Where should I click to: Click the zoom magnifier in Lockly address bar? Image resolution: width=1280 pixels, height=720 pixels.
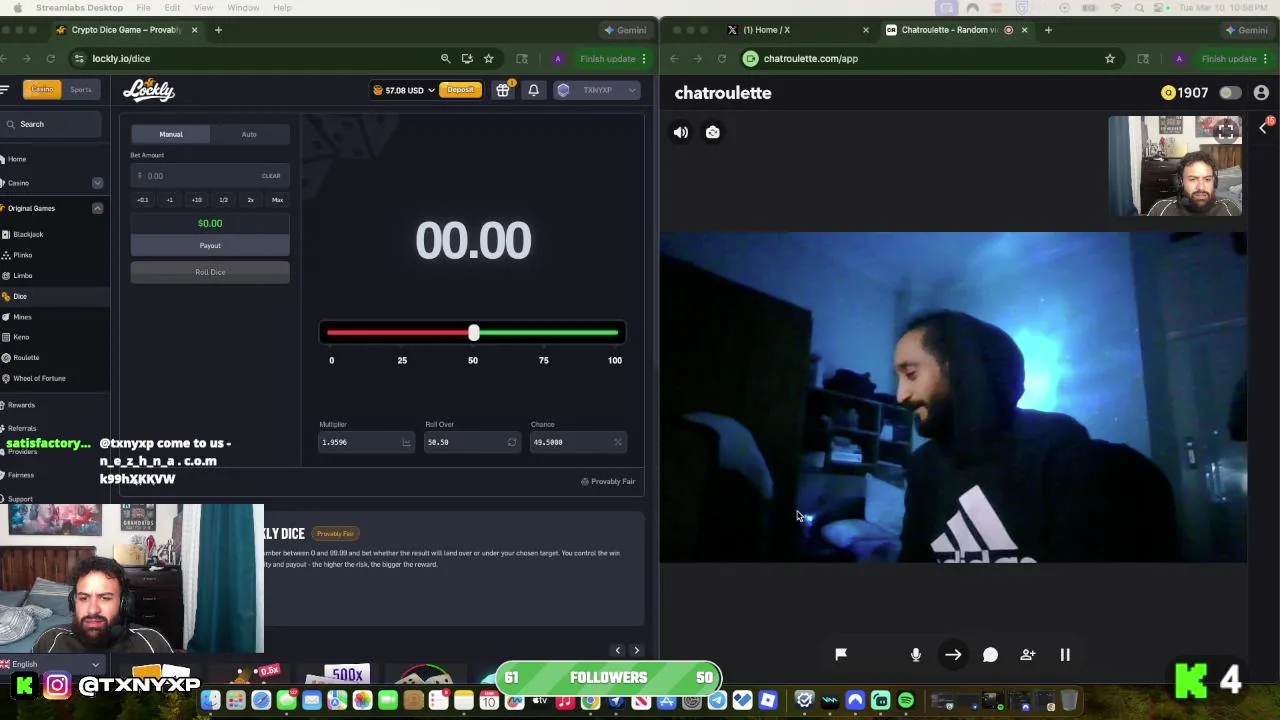tap(446, 59)
